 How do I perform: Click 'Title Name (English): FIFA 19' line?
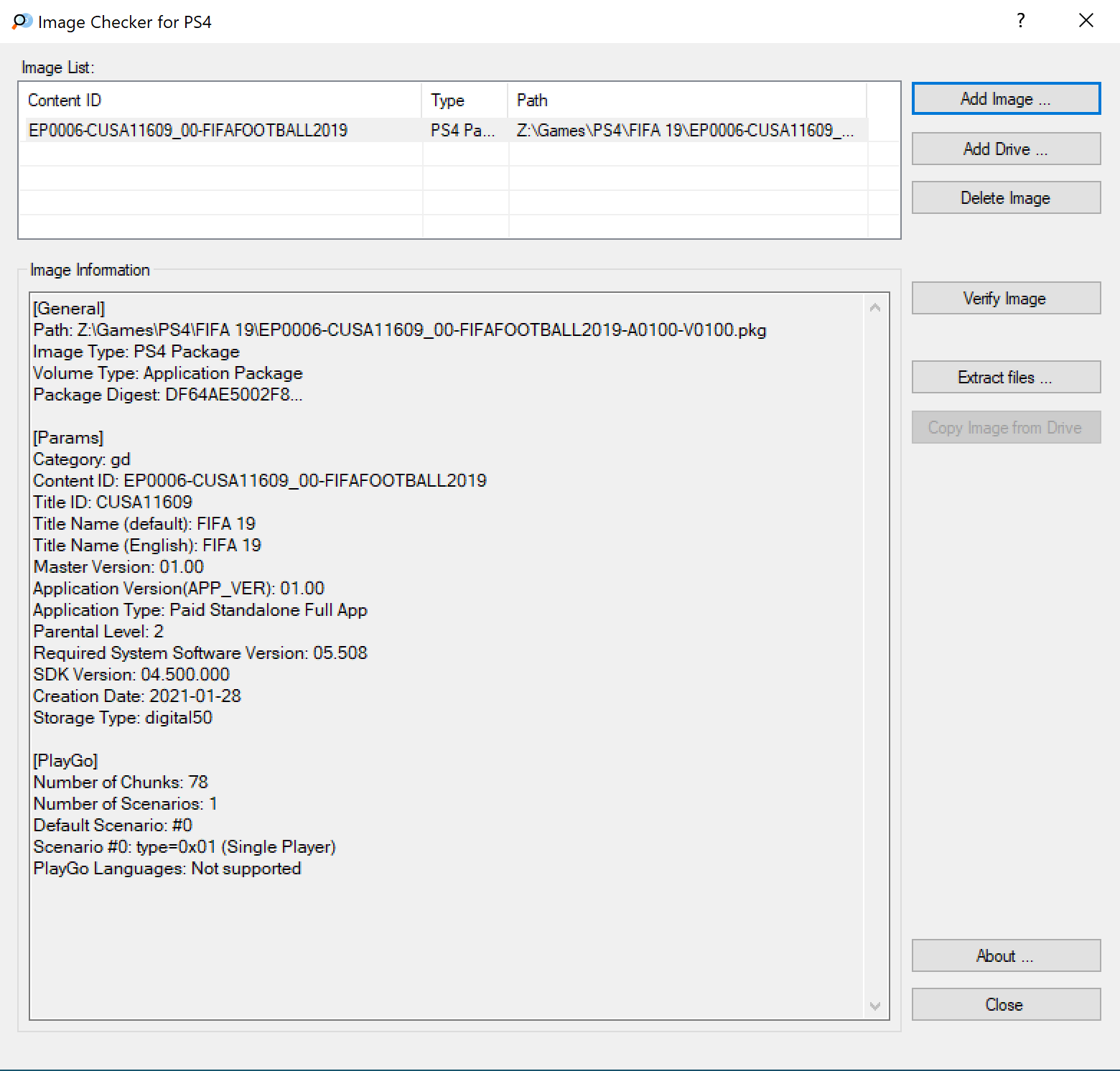[147, 546]
